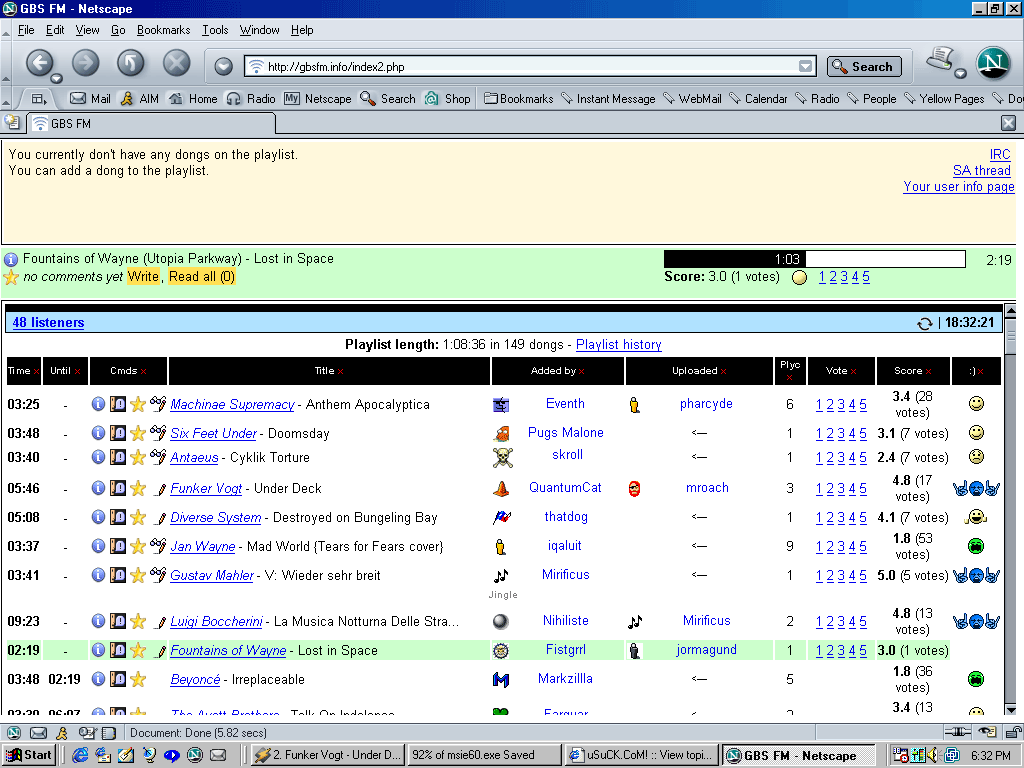The width and height of the screenshot is (1024, 768).
Task: Open Mail from the personal toolbar
Action: click(x=90, y=99)
